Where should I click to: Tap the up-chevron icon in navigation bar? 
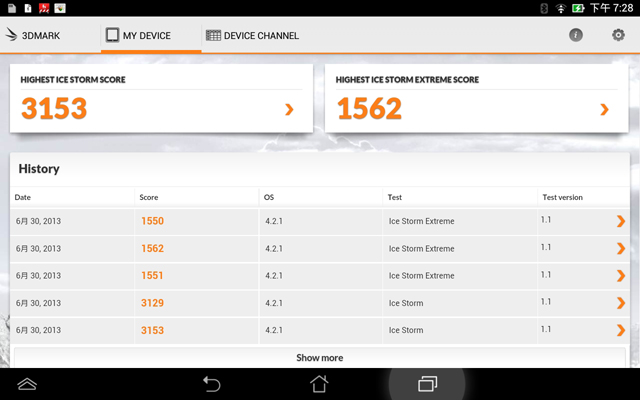click(x=27, y=384)
